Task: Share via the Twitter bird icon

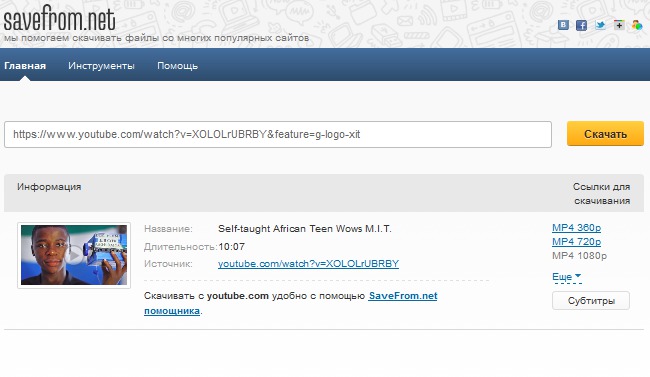Action: (600, 25)
